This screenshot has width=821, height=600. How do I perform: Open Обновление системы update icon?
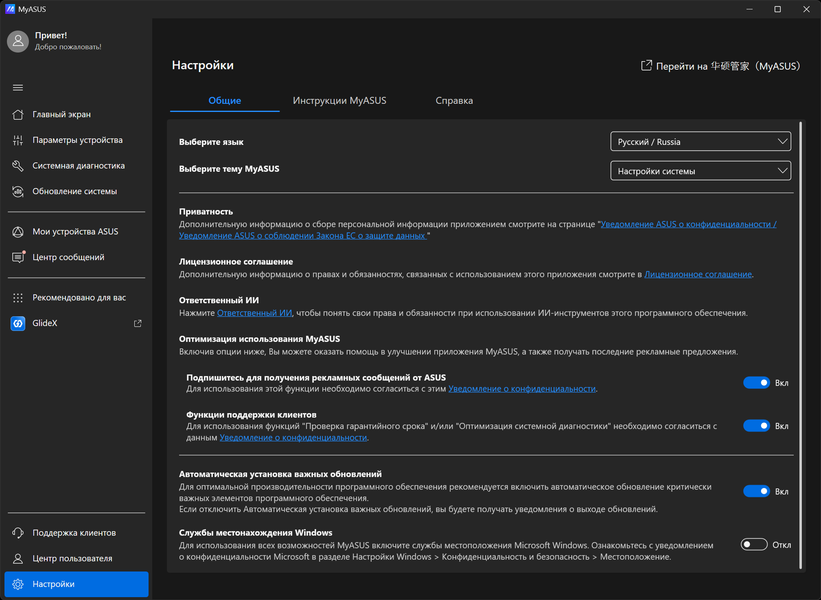(x=18, y=191)
